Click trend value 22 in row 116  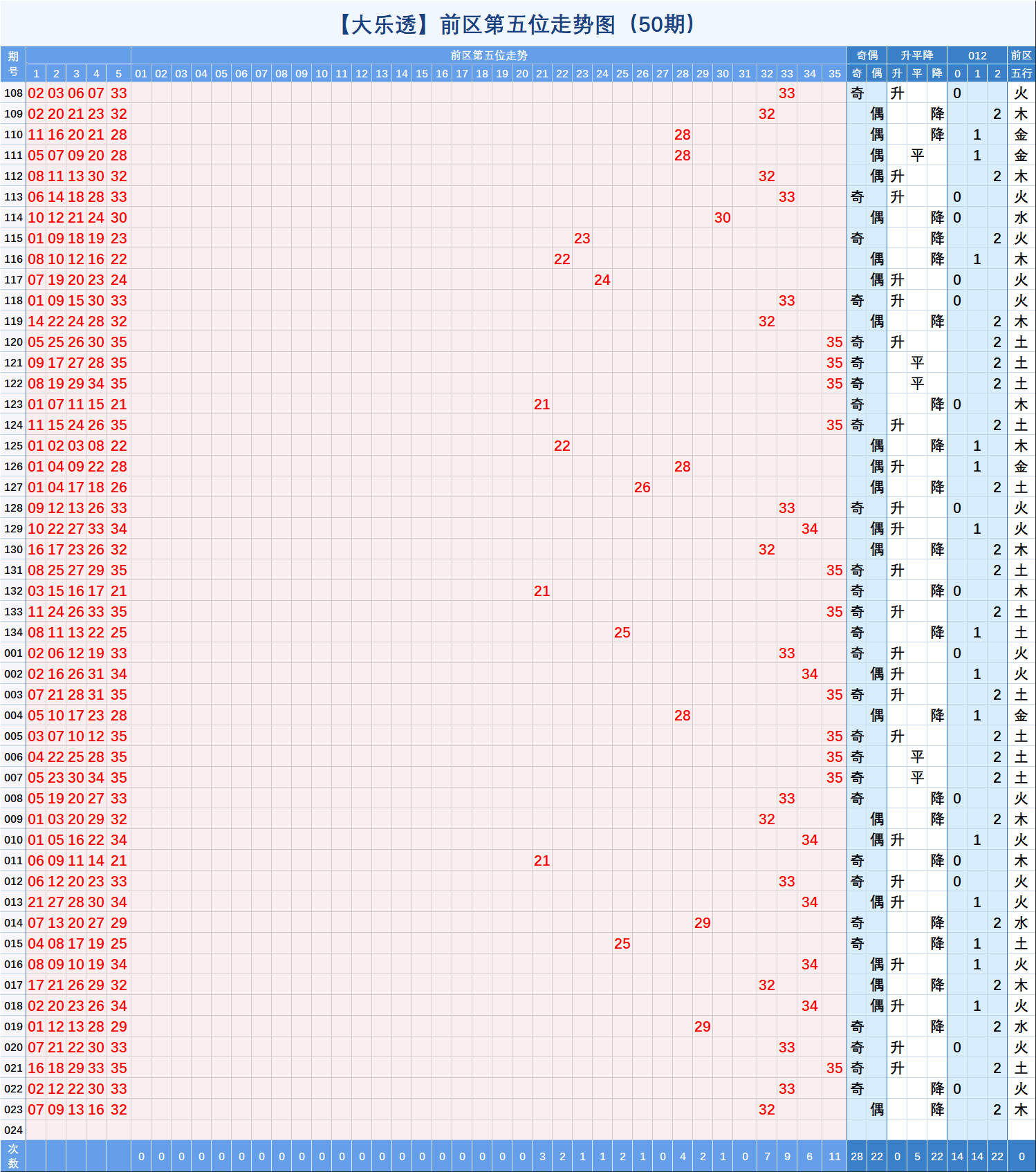562,259
